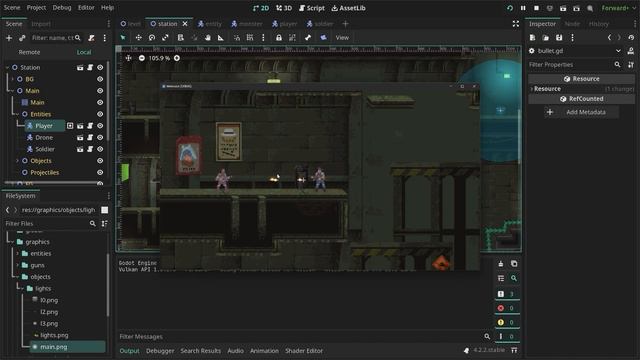The height and width of the screenshot is (360, 640).
Task: Go to previous edited object in Inspector
Action: coord(609,38)
